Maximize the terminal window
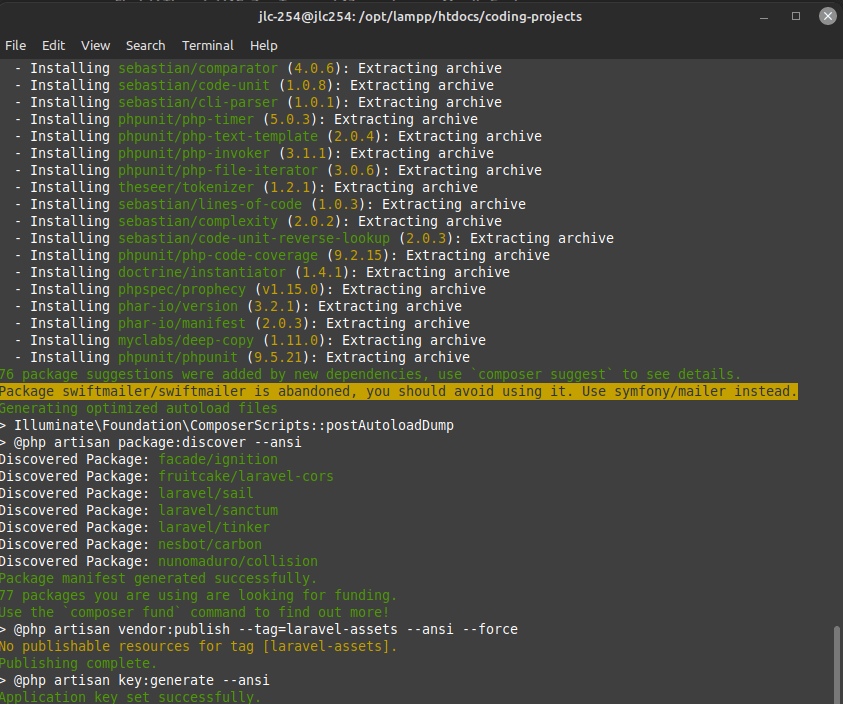 [796, 16]
